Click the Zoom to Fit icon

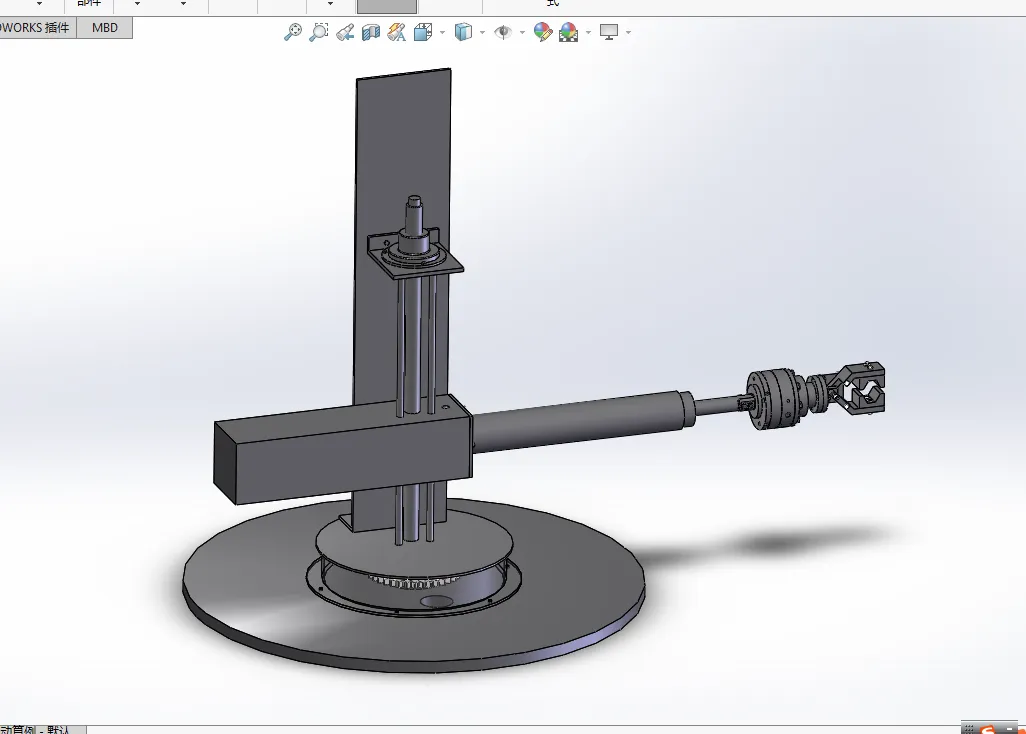point(292,31)
